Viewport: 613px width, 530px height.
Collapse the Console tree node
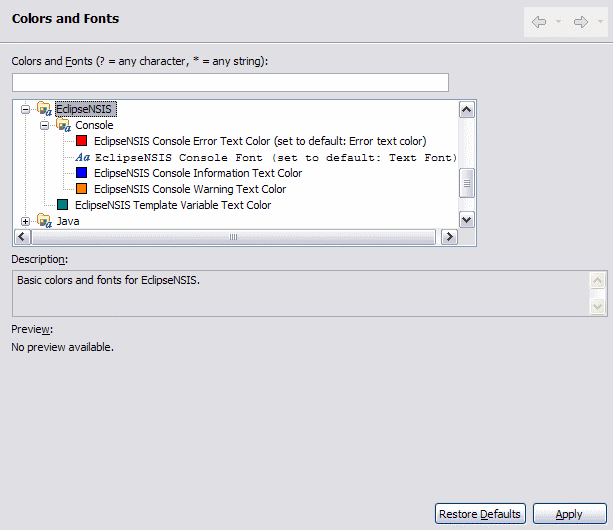click(x=44, y=125)
